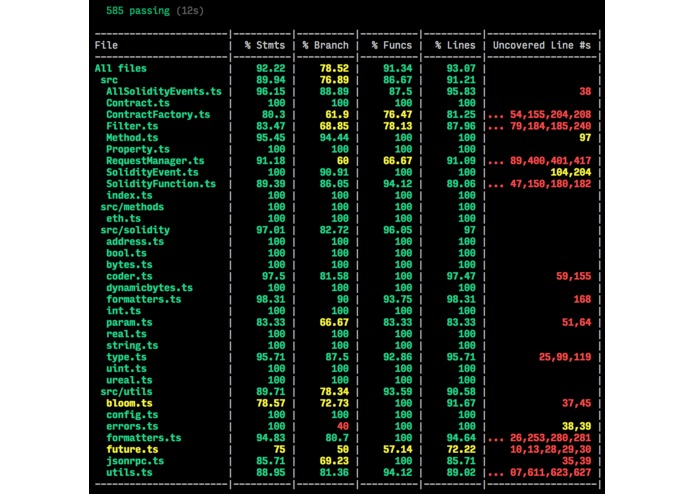Click the yellow 'bloom.ts' file name

[x=129, y=403]
